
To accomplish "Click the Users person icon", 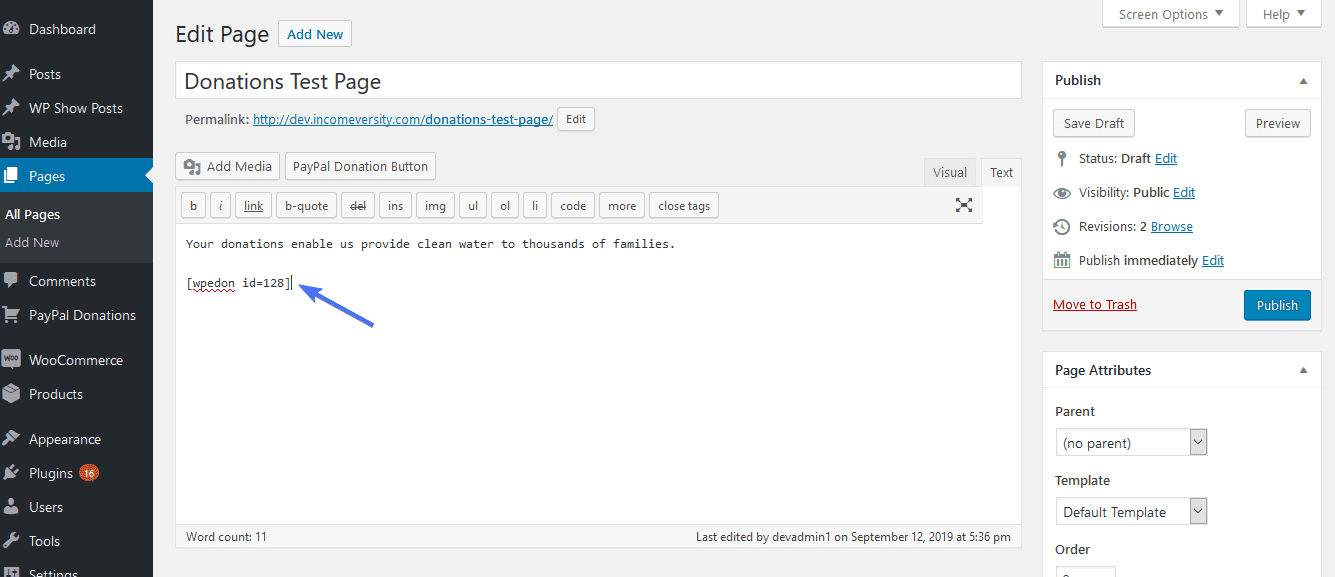I will pyautogui.click(x=12, y=507).
